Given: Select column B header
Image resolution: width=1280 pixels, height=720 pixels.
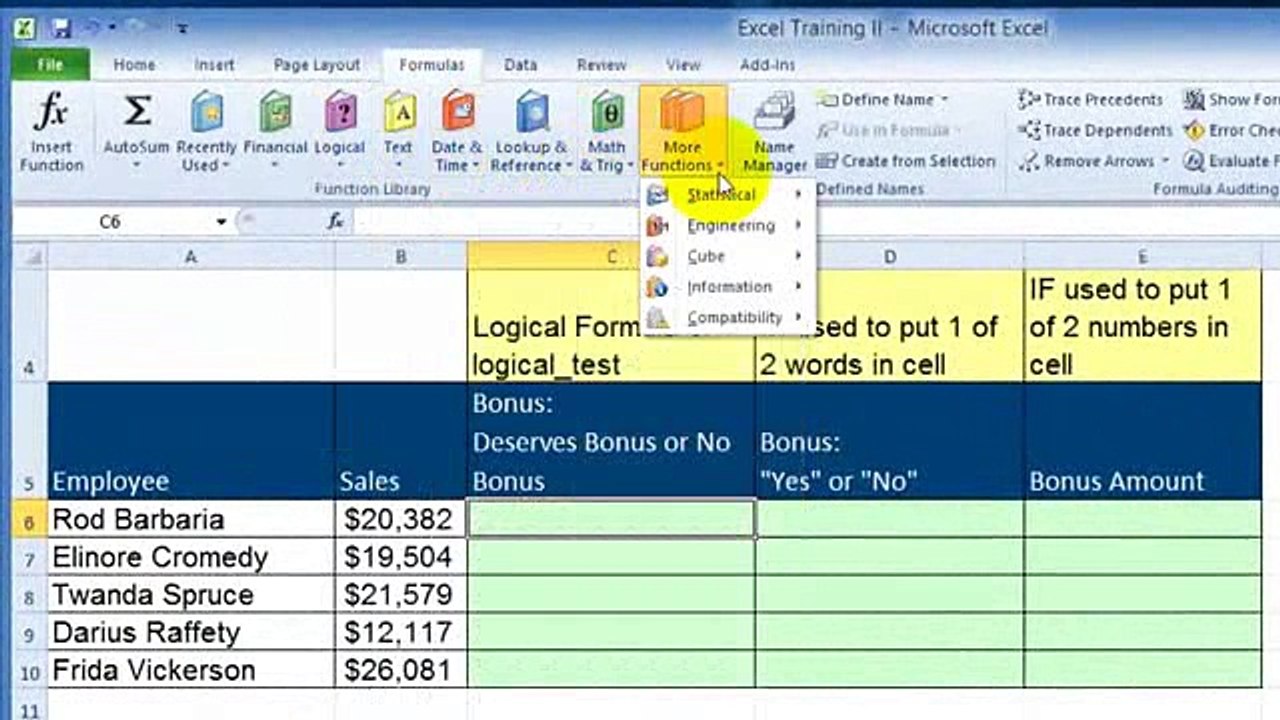Looking at the screenshot, I should click(401, 257).
